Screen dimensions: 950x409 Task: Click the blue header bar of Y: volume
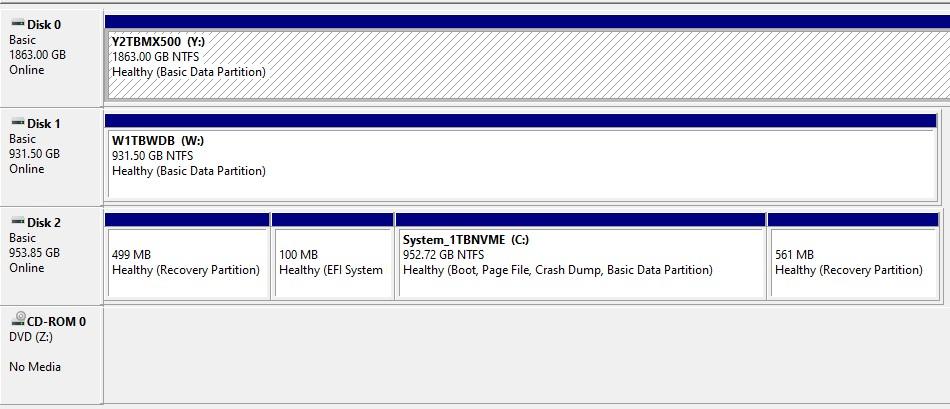click(x=527, y=22)
